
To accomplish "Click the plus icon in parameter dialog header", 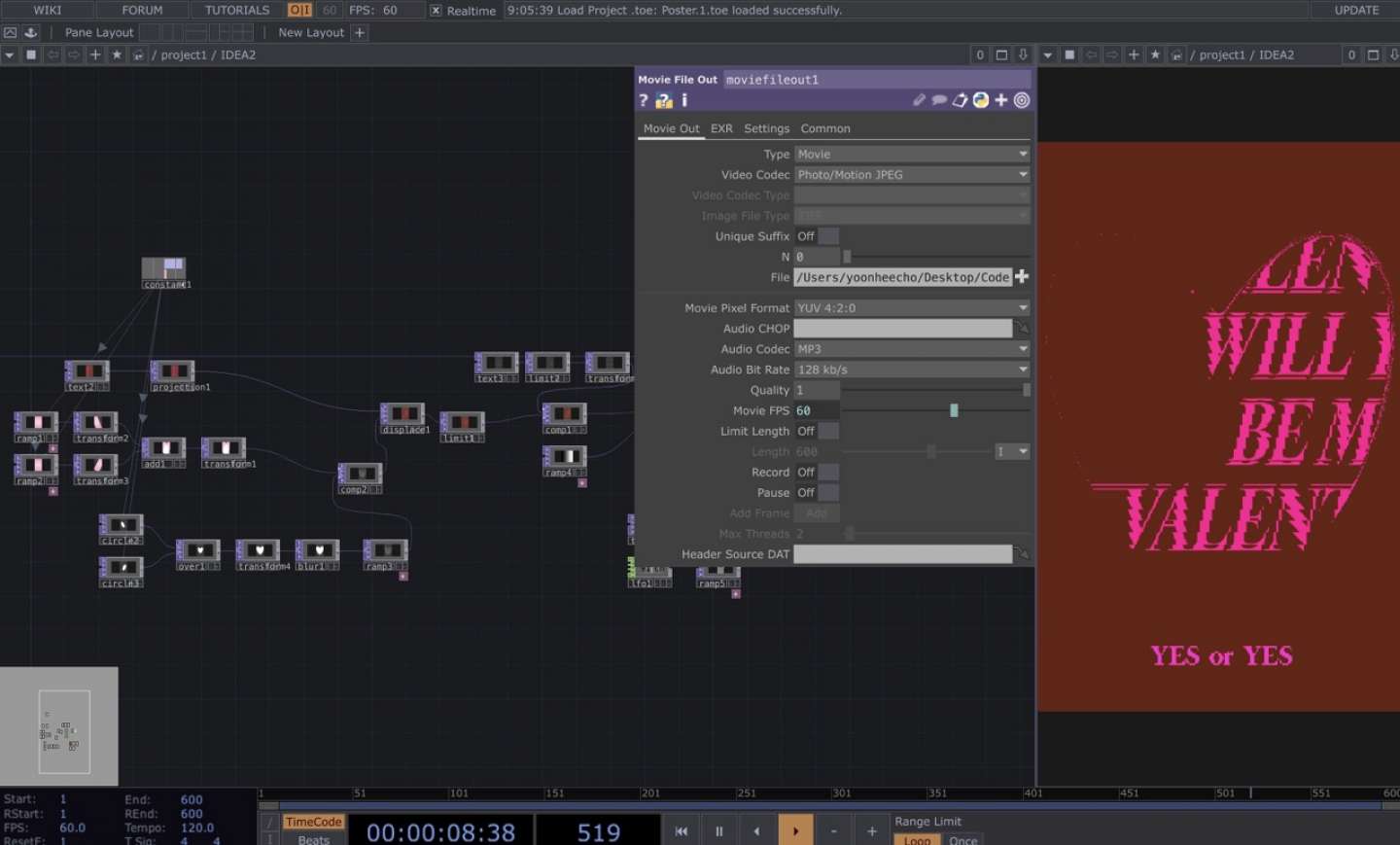I will pos(1001,100).
